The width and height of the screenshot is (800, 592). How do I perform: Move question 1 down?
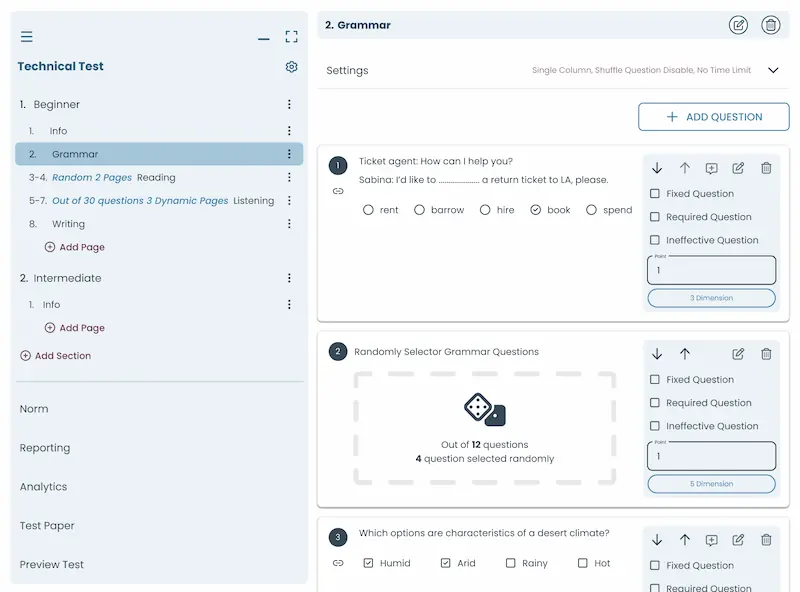[657, 168]
